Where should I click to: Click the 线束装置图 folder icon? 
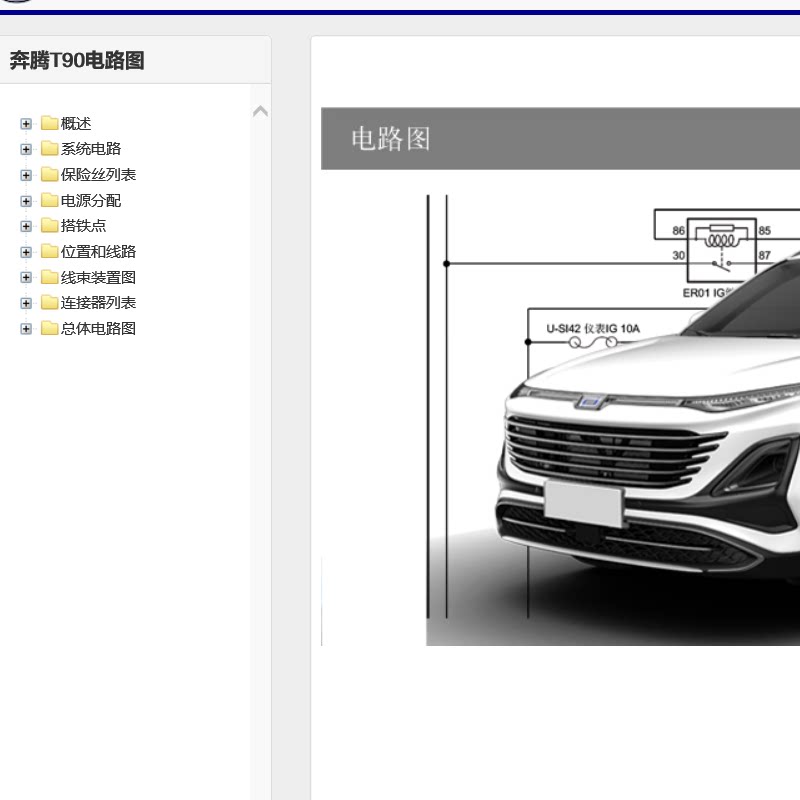point(49,277)
